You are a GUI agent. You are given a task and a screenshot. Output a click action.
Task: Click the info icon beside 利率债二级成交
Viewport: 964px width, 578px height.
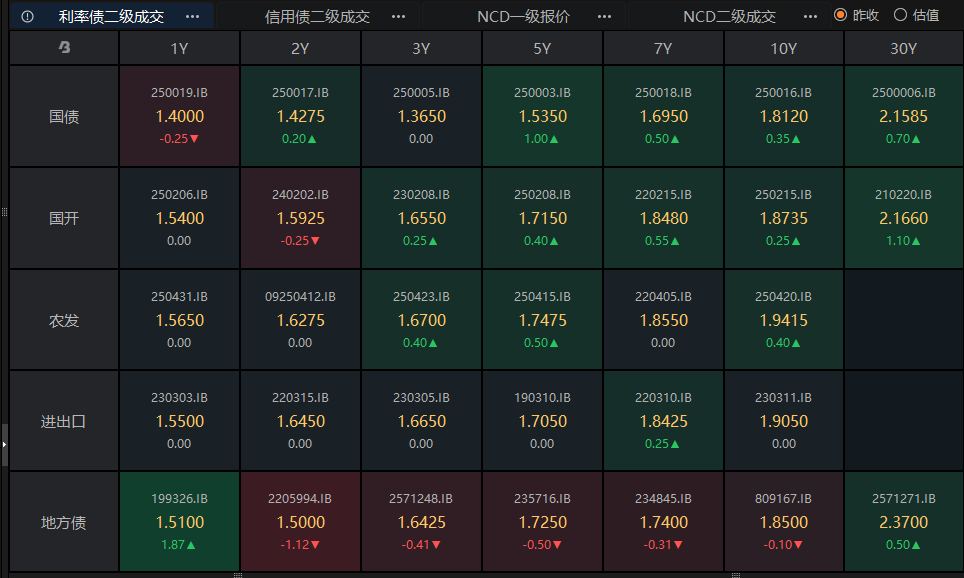tap(27, 16)
